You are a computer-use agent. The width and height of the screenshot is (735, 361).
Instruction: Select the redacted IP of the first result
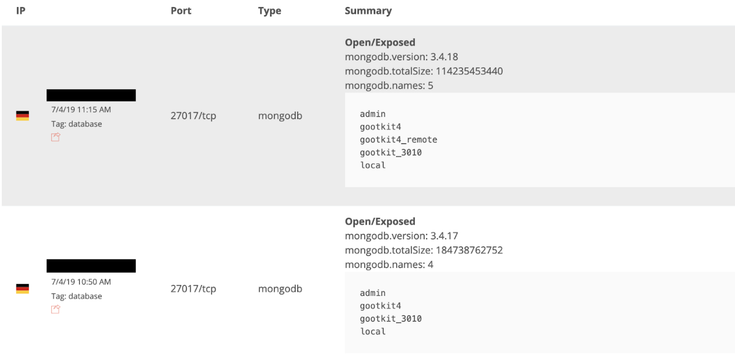pyautogui.click(x=91, y=95)
